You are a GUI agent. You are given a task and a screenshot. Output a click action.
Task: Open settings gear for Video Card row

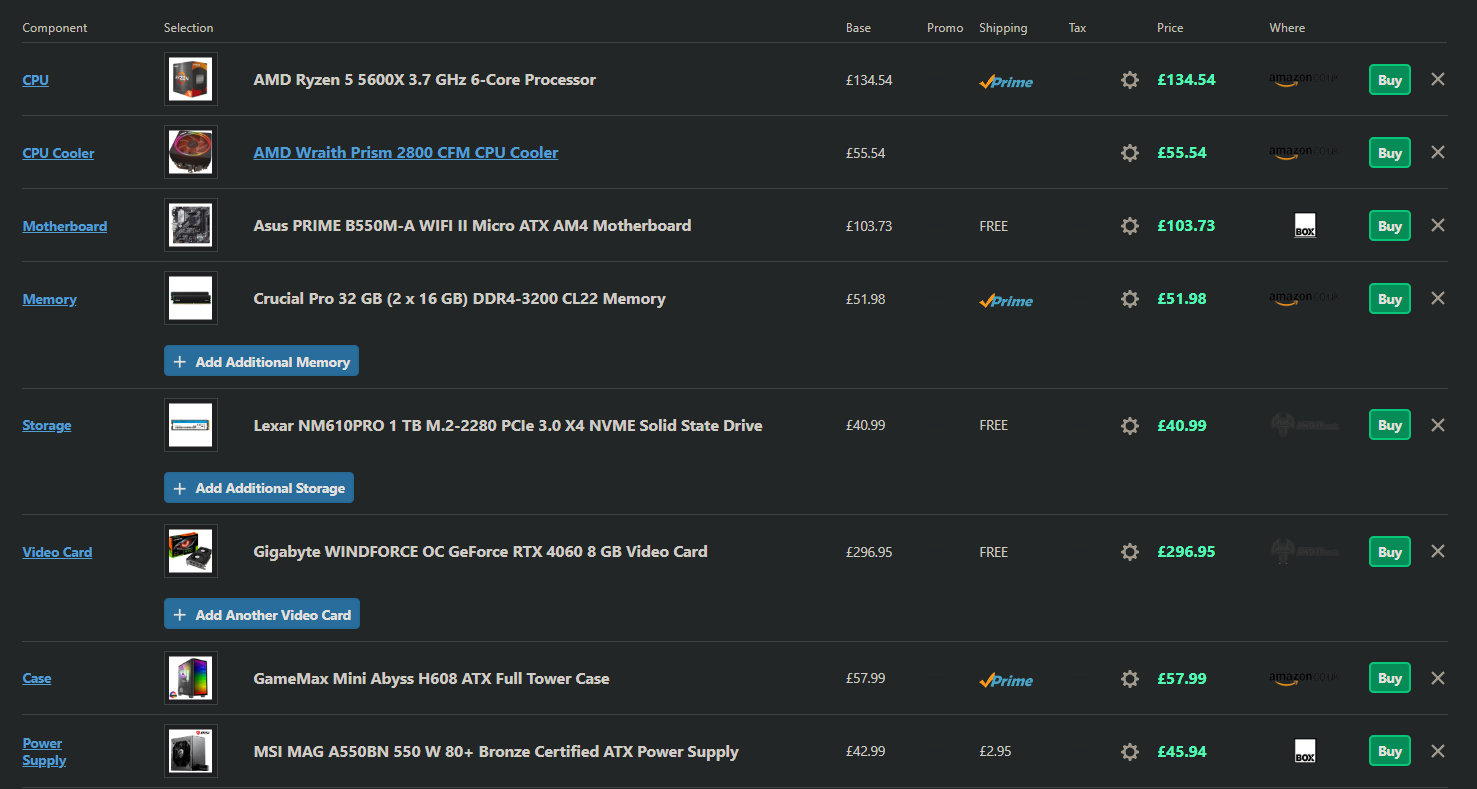pyautogui.click(x=1130, y=552)
